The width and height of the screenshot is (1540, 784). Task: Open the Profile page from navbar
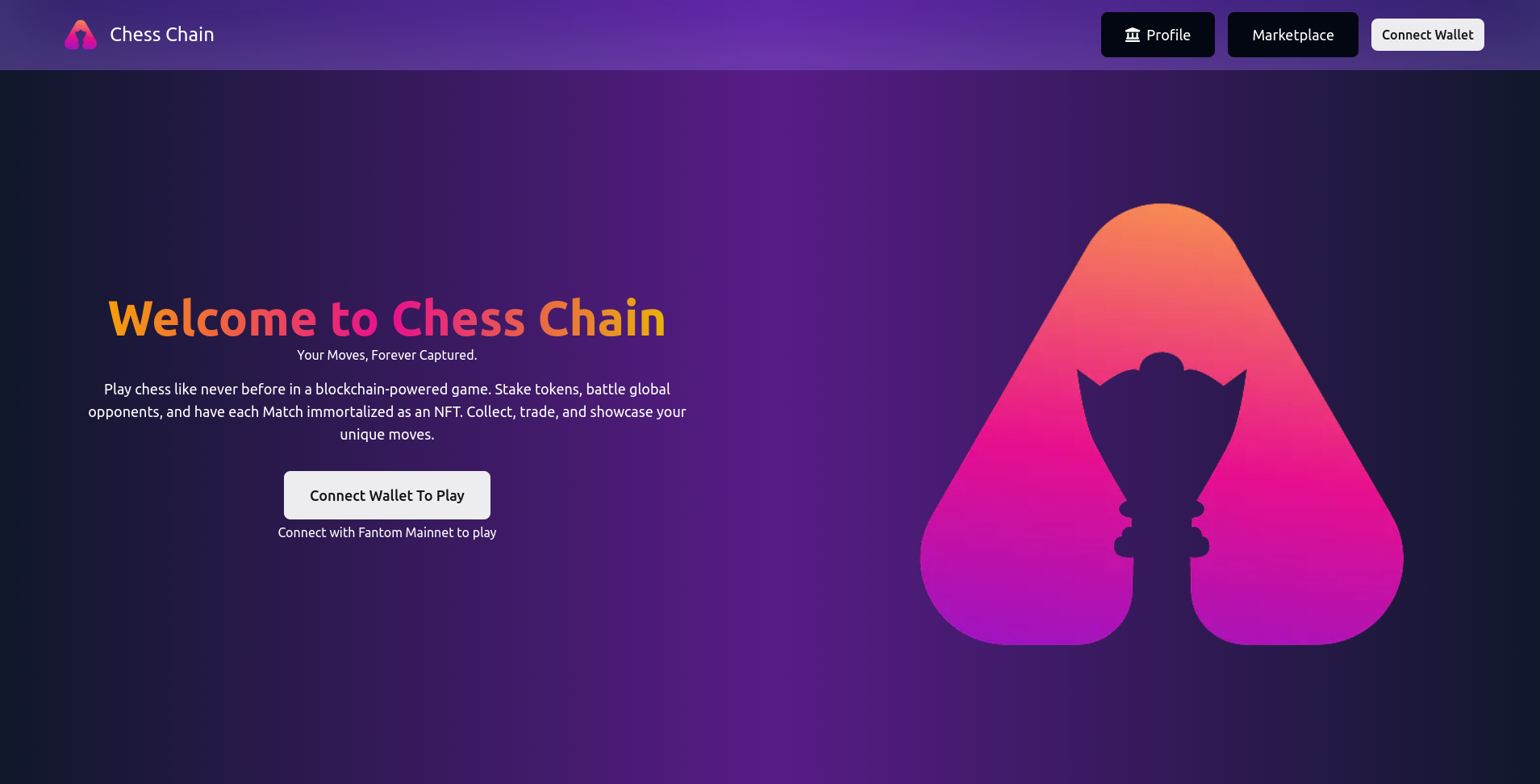pos(1158,35)
